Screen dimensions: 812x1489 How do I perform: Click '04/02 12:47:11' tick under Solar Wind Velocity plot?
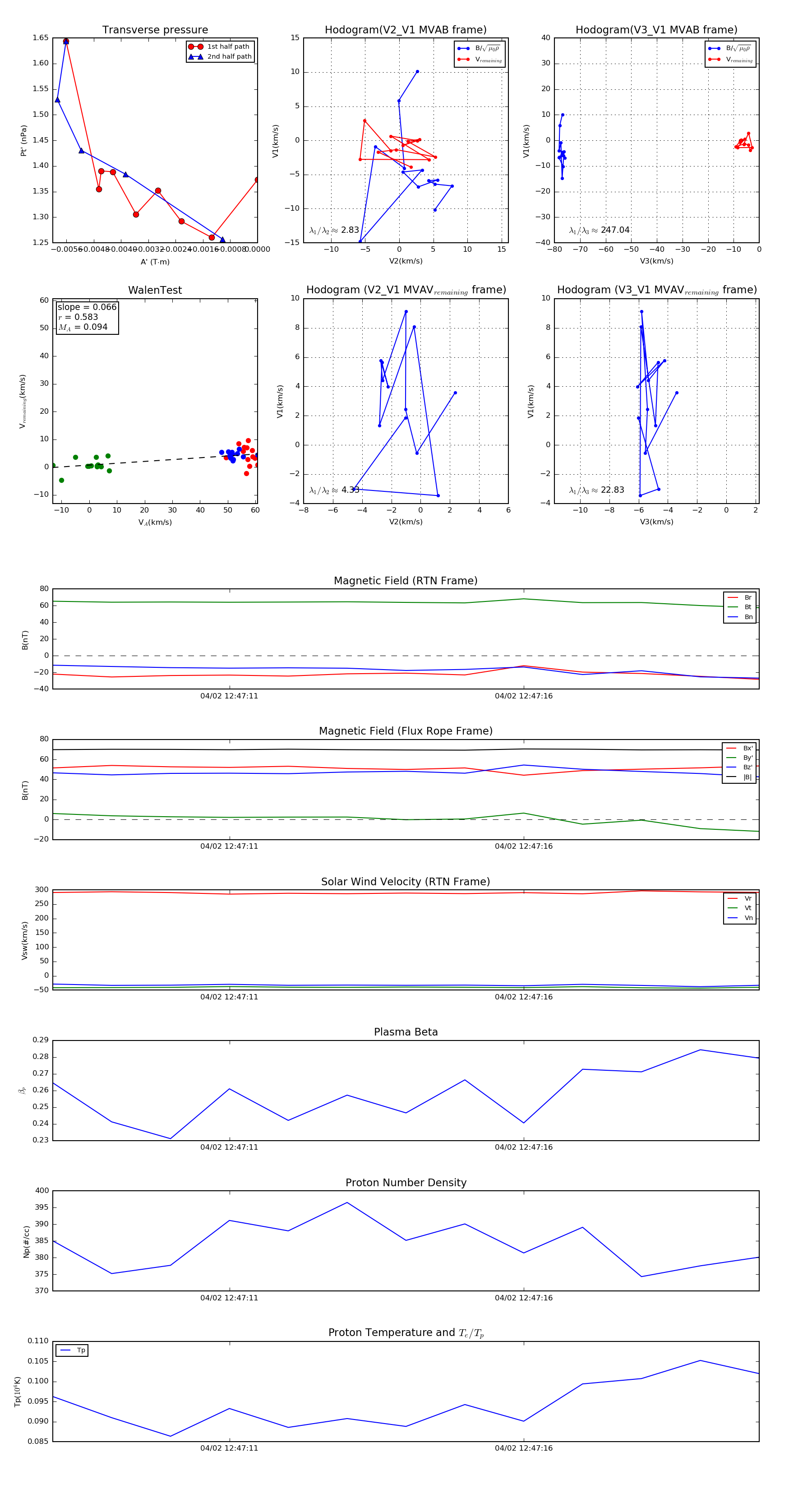pos(230,997)
